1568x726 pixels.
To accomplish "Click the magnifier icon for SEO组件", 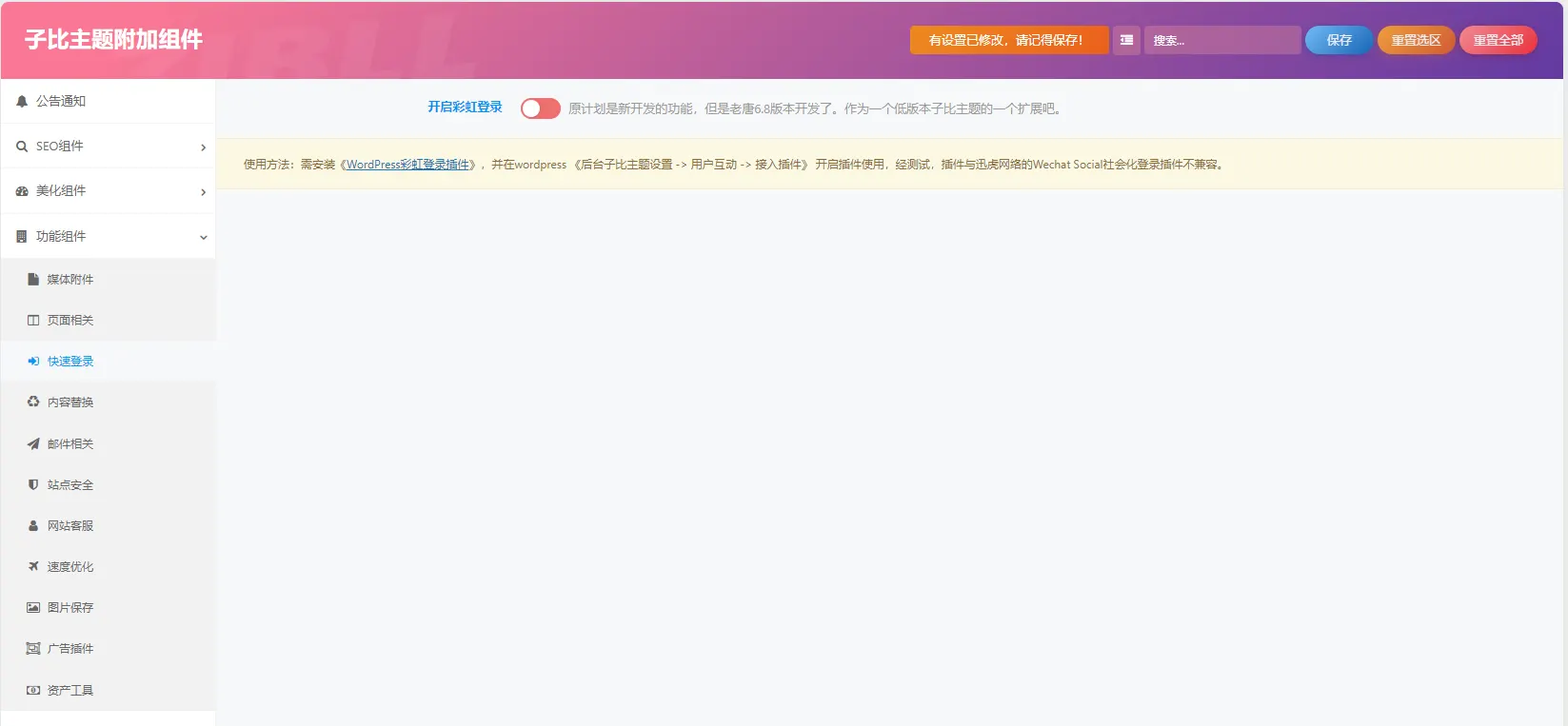I will click(22, 146).
